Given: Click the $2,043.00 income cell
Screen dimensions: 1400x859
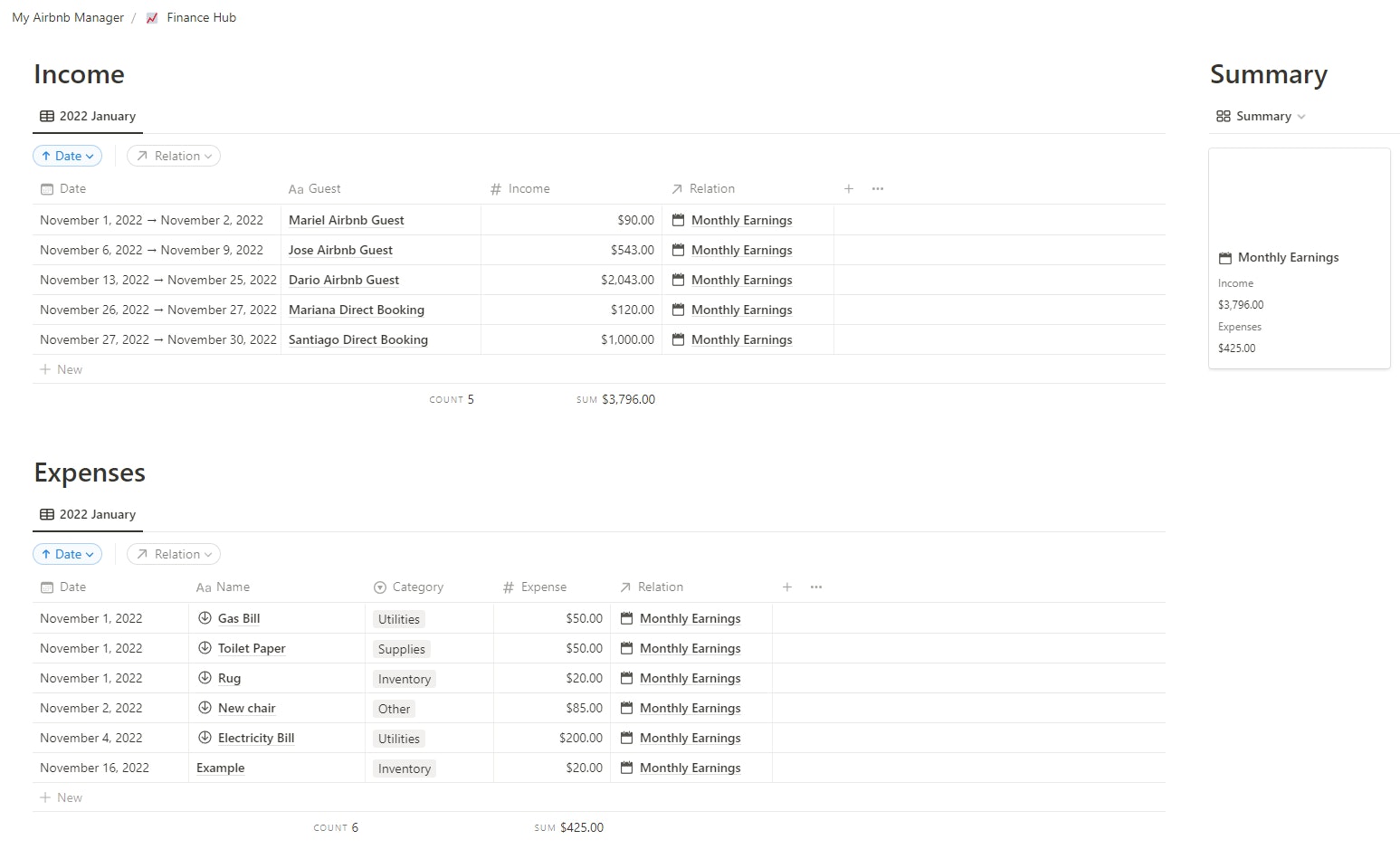Looking at the screenshot, I should click(571, 280).
